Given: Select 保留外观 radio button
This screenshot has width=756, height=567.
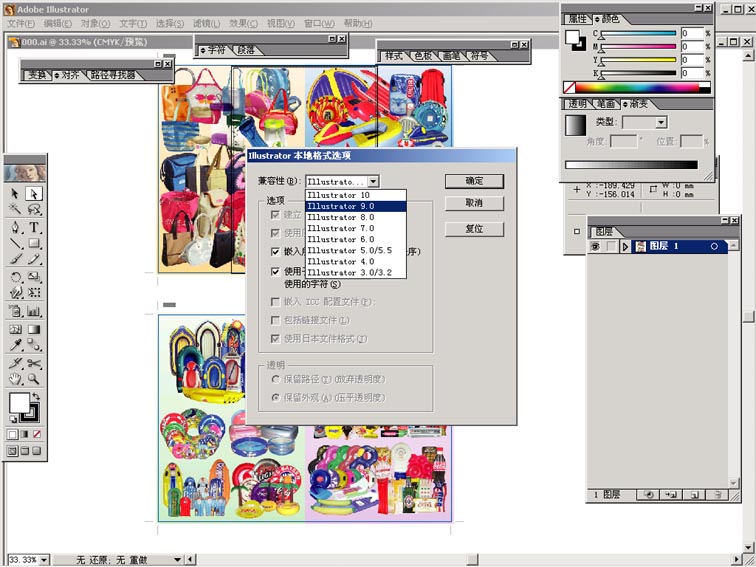Looking at the screenshot, I should click(275, 398).
